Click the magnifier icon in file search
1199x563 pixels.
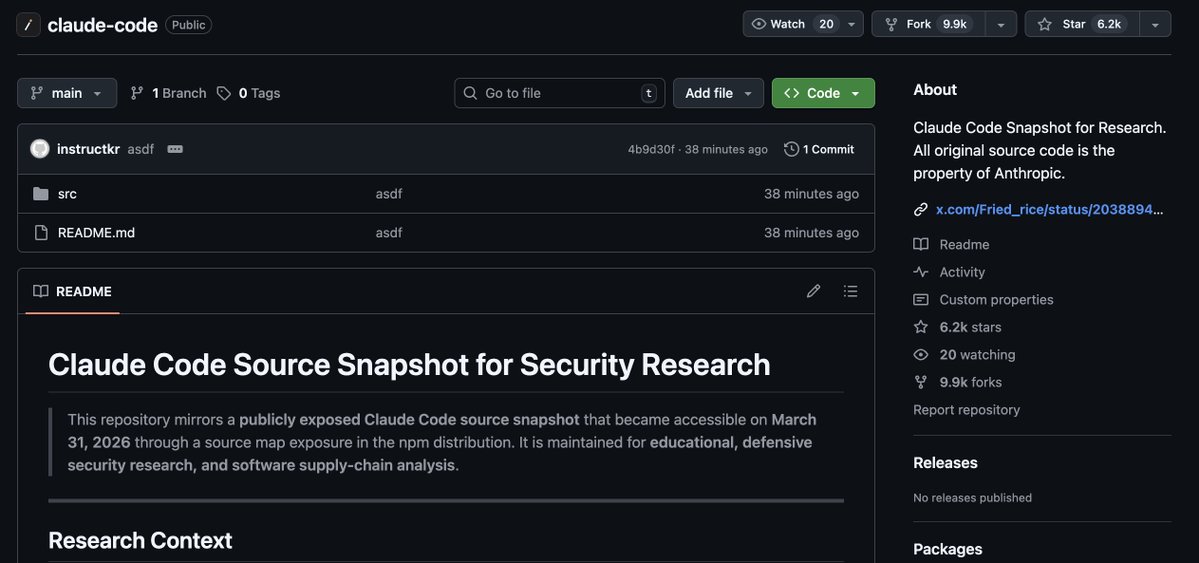pyautogui.click(x=470, y=93)
